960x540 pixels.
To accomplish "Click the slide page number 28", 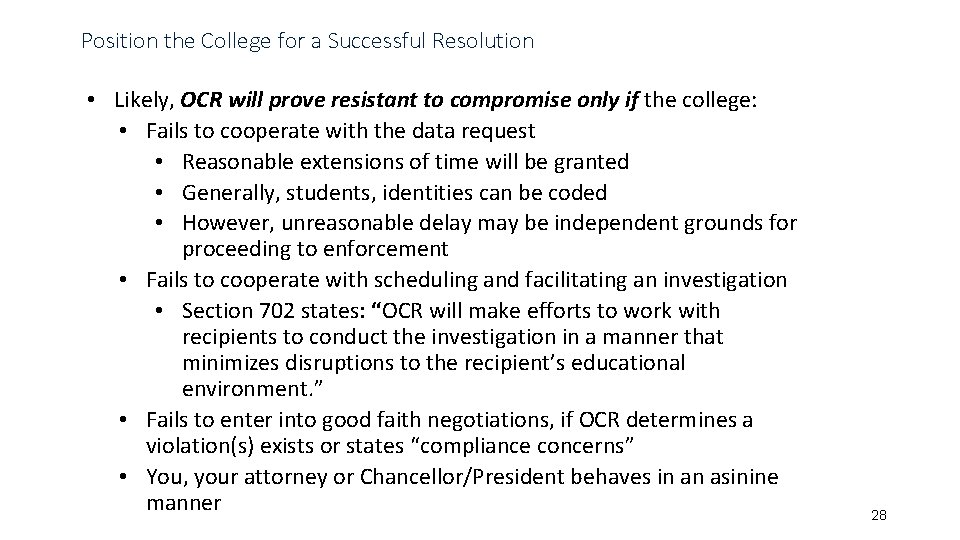I will click(879, 515).
